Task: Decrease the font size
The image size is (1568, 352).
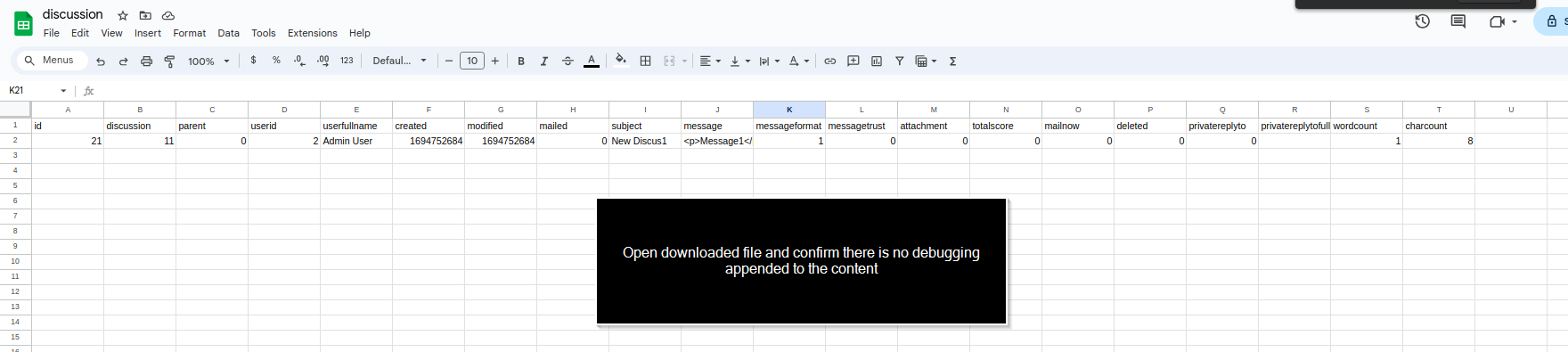Action: coord(449,61)
